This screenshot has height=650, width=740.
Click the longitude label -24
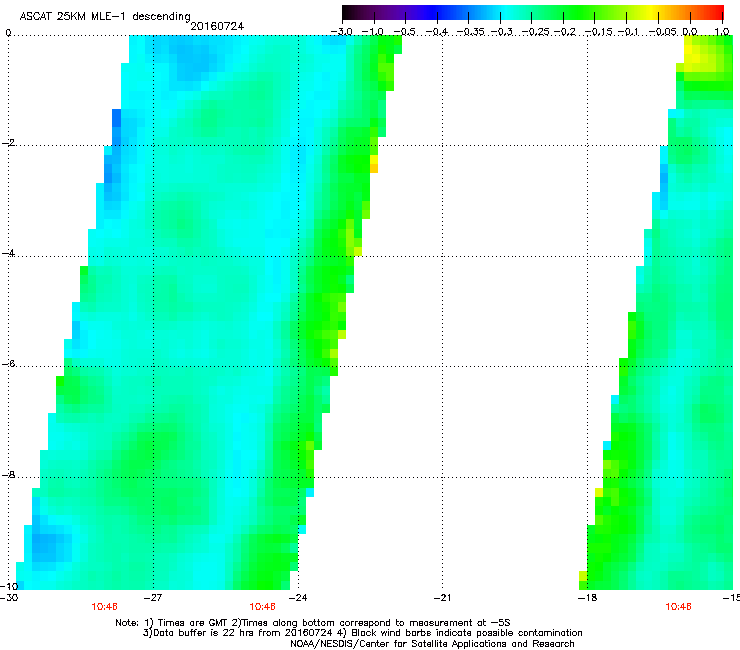pos(298,598)
